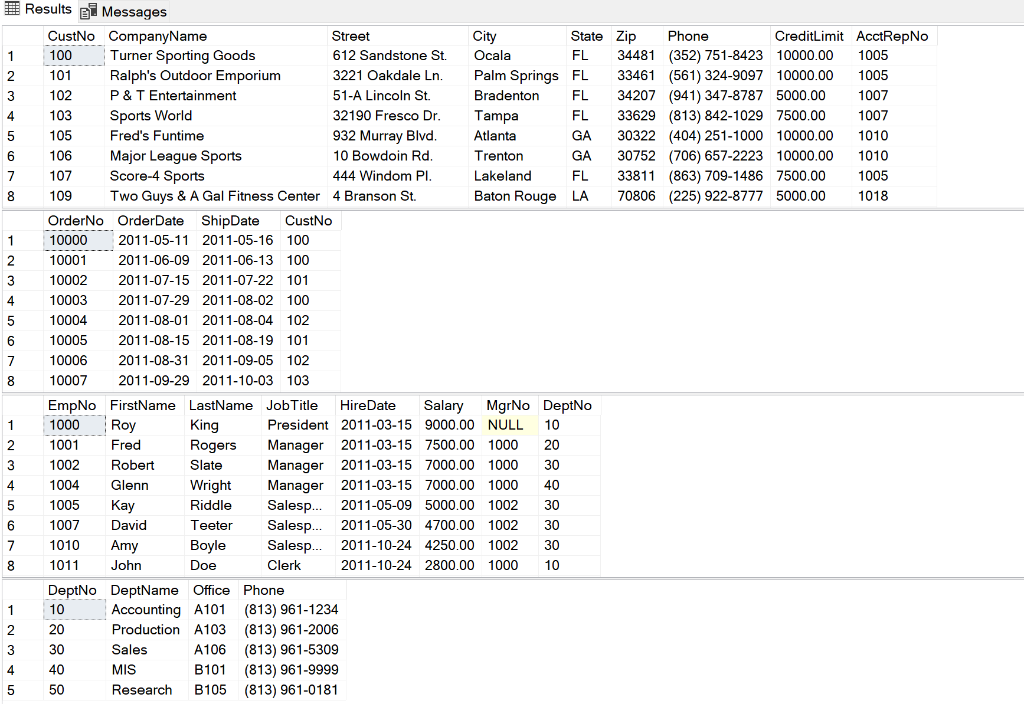1024x704 pixels.
Task: Click phone cell '(706) 657-2223'
Action: 716,156
